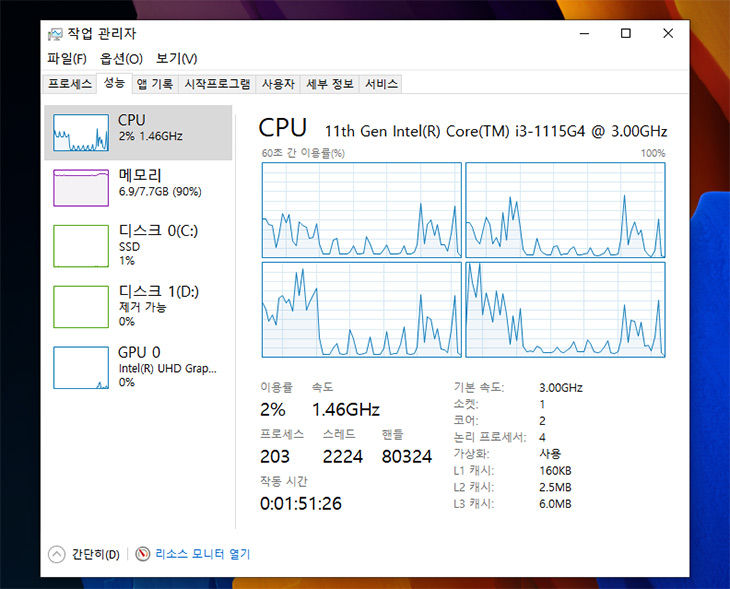This screenshot has width=730, height=589.
Task: Click the Intel(R) UHD Grap... GPU label
Action: (167, 368)
